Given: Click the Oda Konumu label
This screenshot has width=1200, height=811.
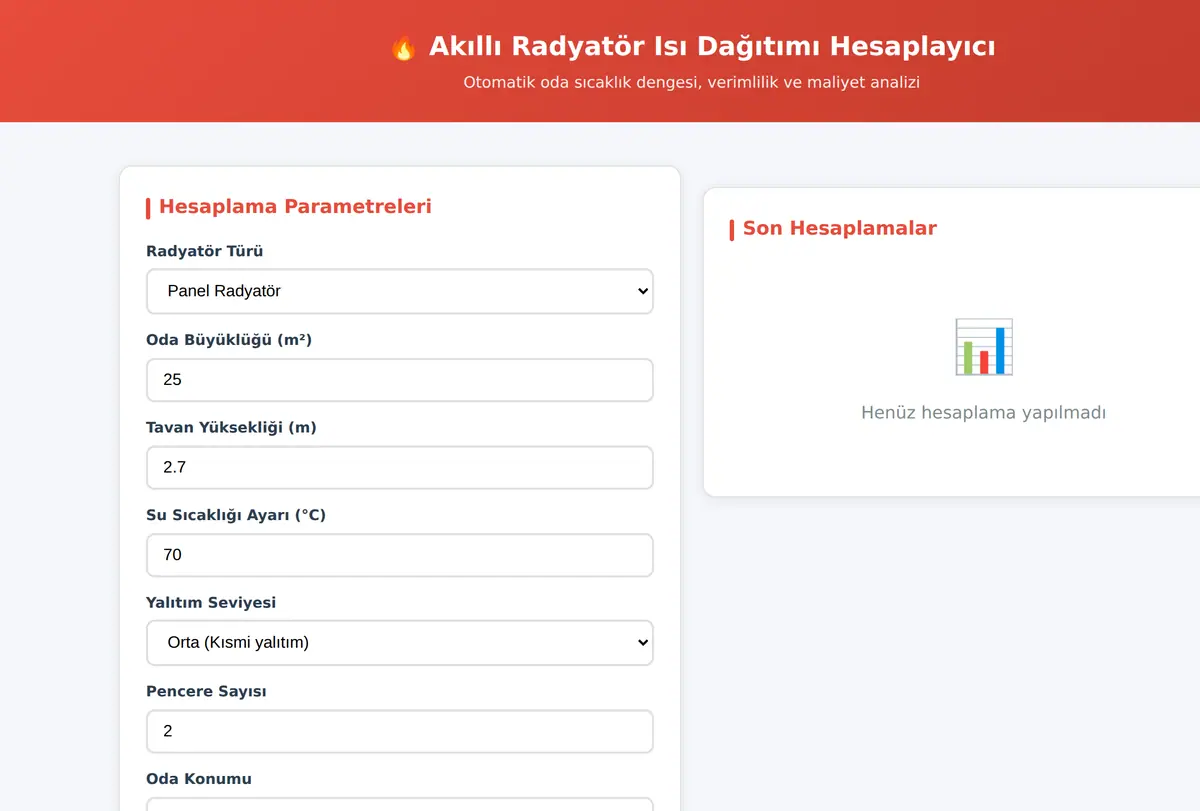Looking at the screenshot, I should coord(199,779).
